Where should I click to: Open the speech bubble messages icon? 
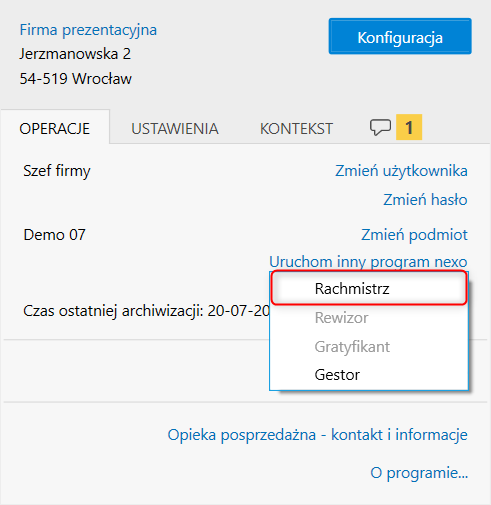click(380, 127)
